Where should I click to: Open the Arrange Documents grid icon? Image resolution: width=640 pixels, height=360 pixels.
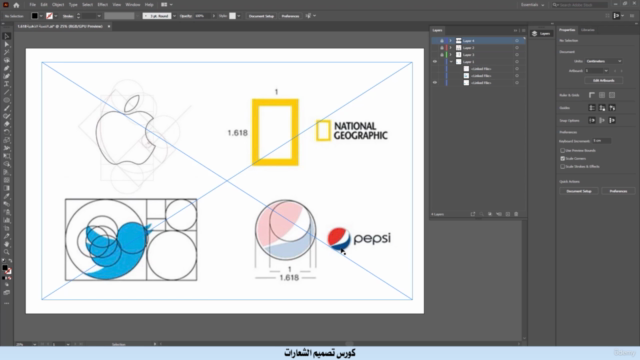pos(164,5)
